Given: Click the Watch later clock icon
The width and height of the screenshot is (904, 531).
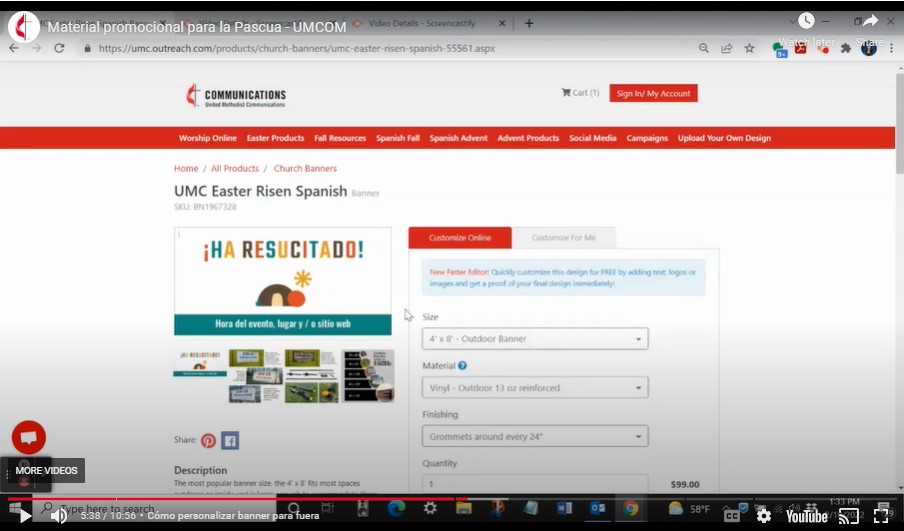Looking at the screenshot, I should point(806,22).
